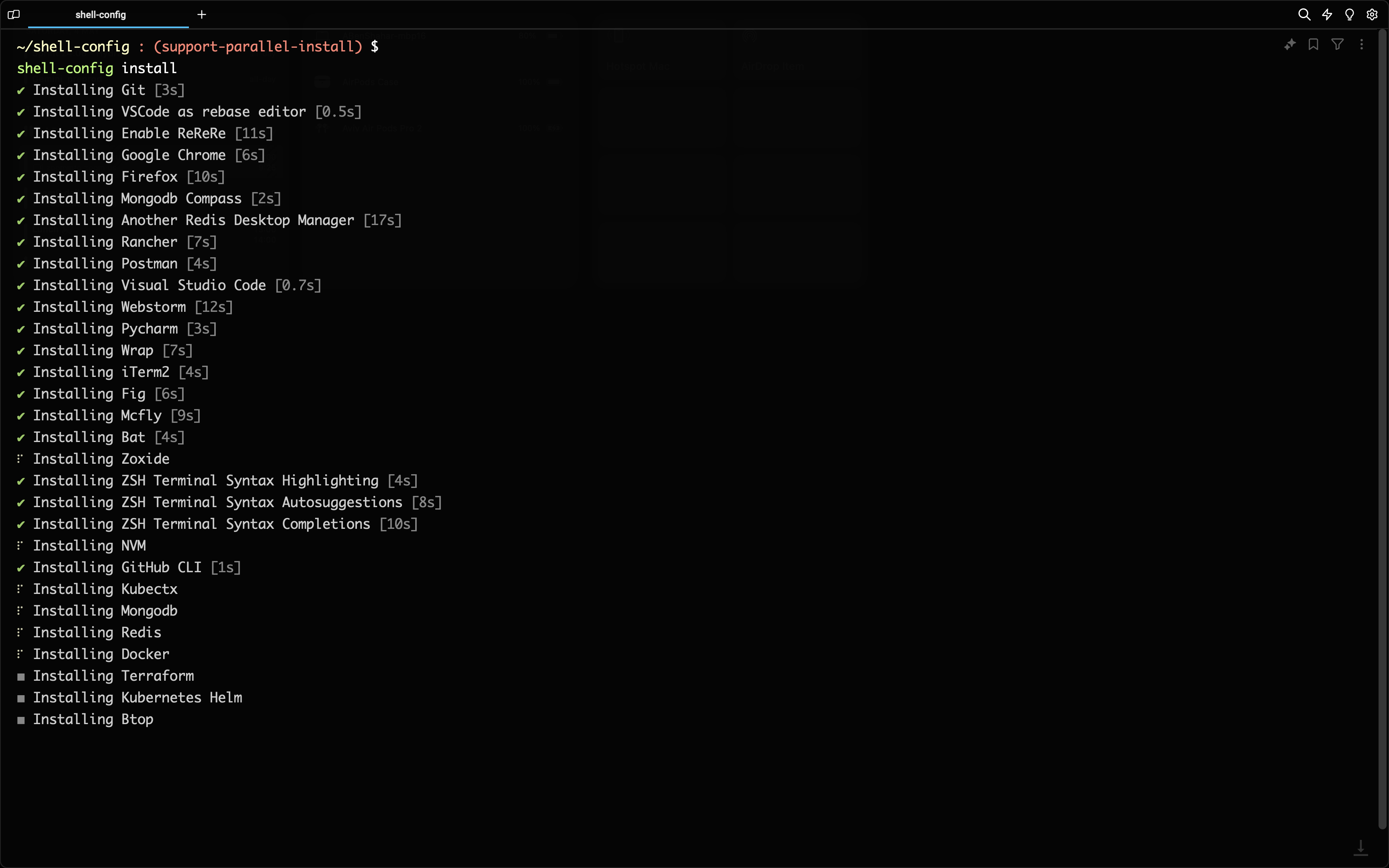Click the 'shell-config install' command text
Screen dimensions: 1389x868
tap(97, 68)
